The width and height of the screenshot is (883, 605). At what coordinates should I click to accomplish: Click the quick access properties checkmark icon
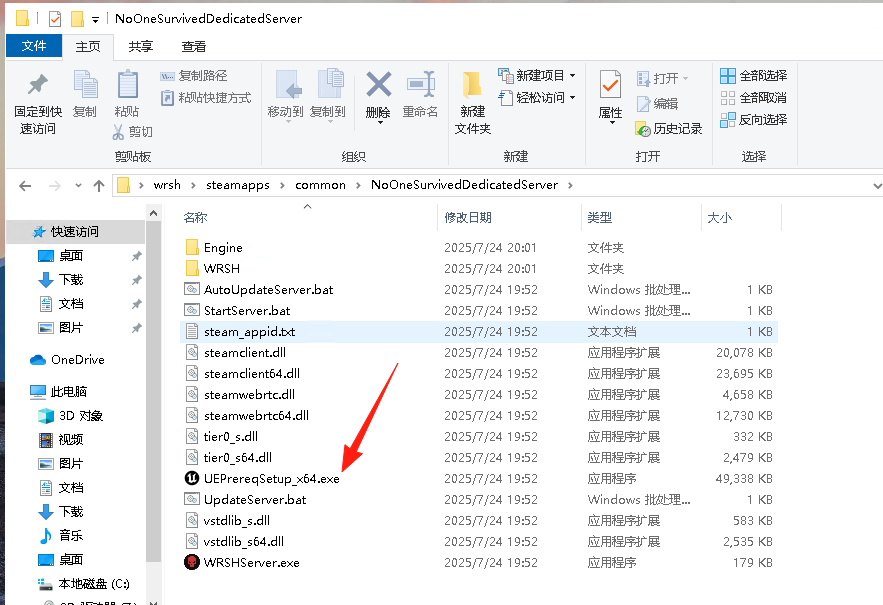pyautogui.click(x=55, y=19)
